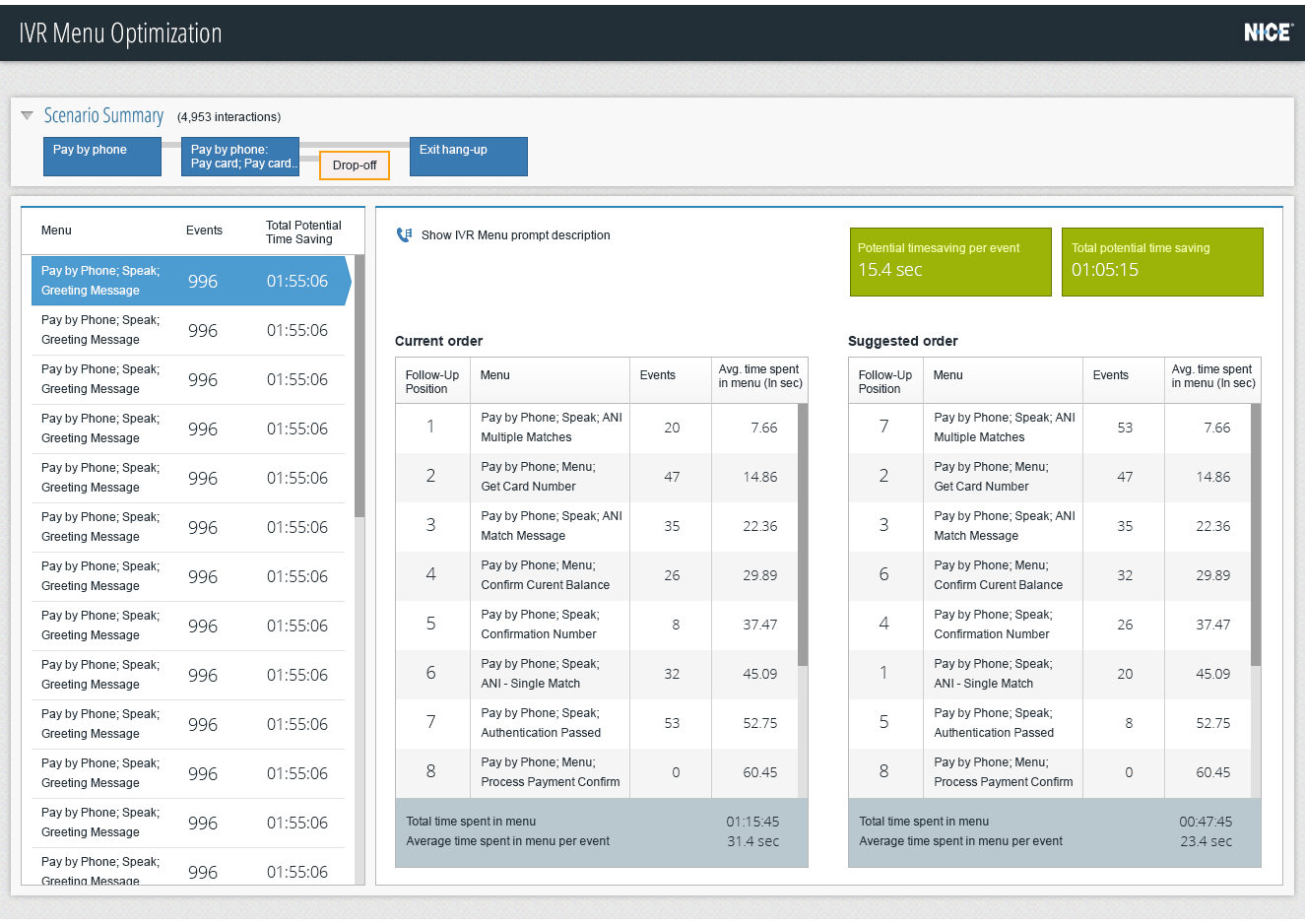Click the Current order heading
The height and width of the screenshot is (924, 1305).
pos(439,341)
